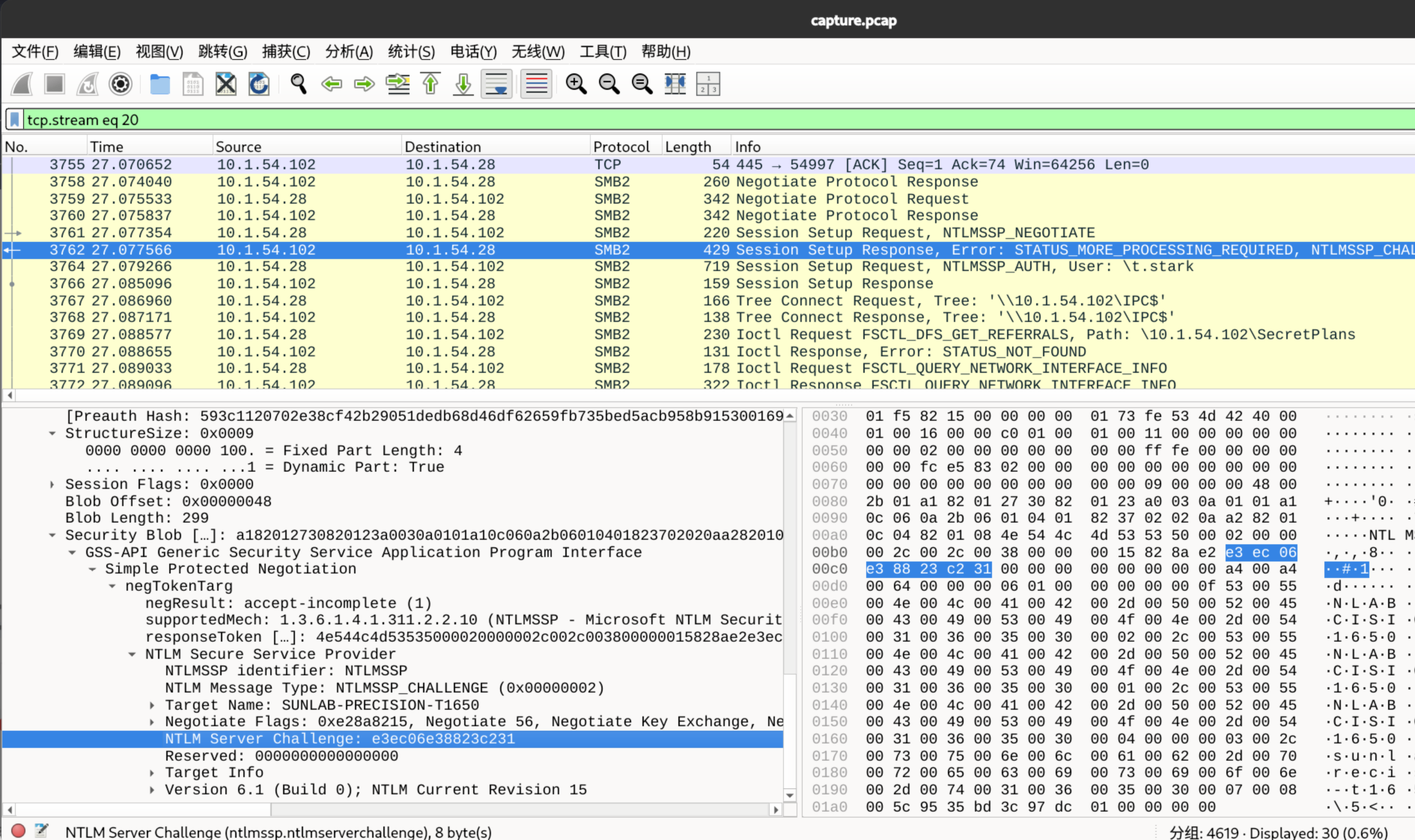Open a capture file with folder icon
Screen dimensions: 1415x840
pyautogui.click(x=159, y=84)
